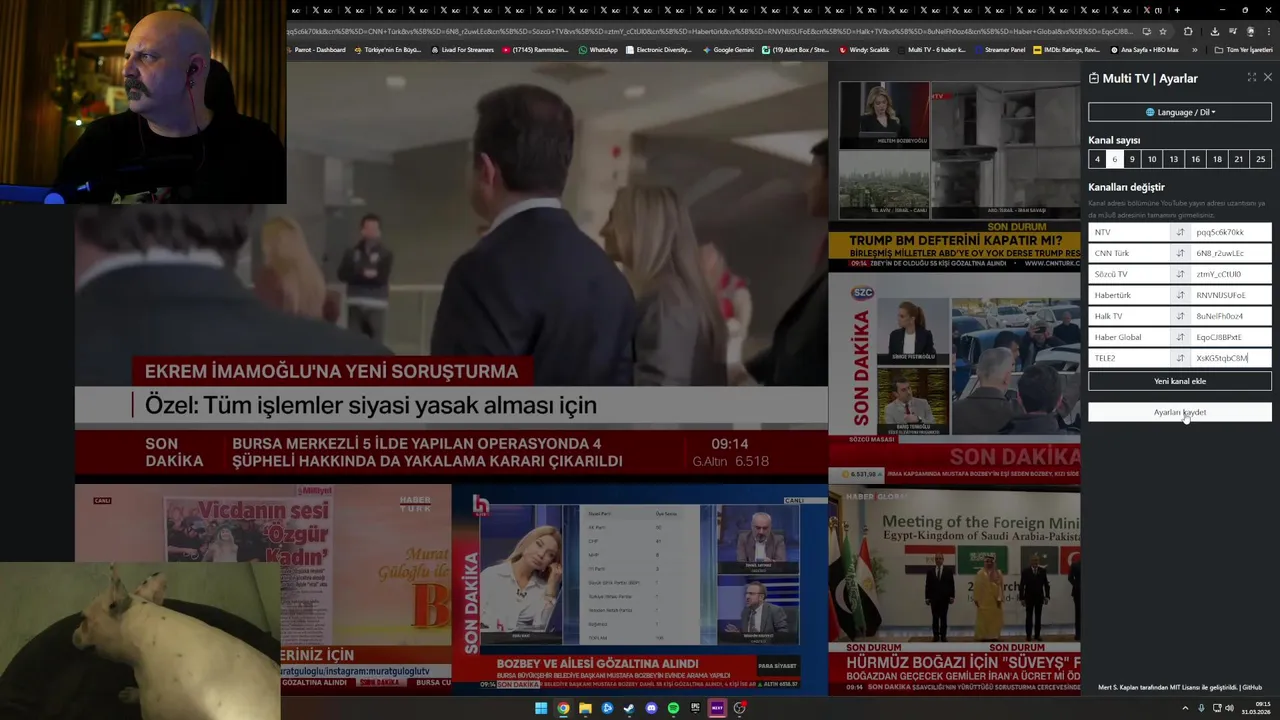The height and width of the screenshot is (720, 1280).
Task: Open volume control in system tray
Action: [1229, 708]
